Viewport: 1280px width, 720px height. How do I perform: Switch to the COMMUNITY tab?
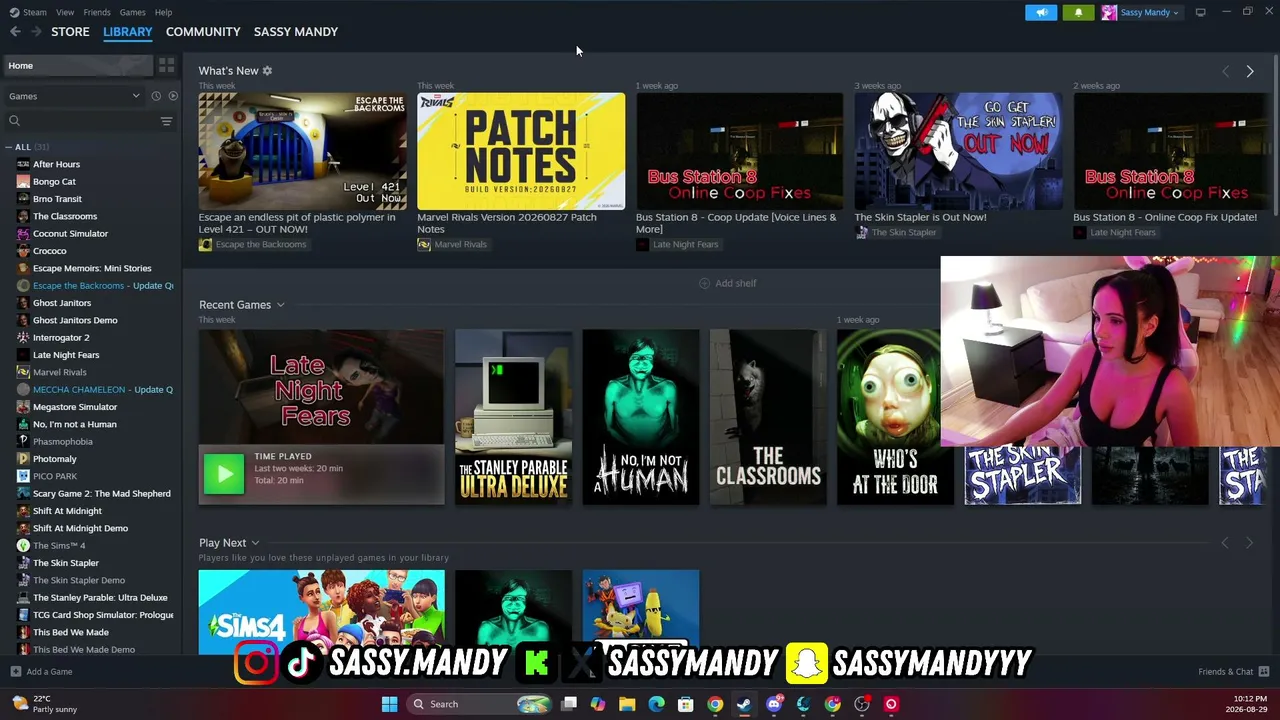pyautogui.click(x=203, y=32)
